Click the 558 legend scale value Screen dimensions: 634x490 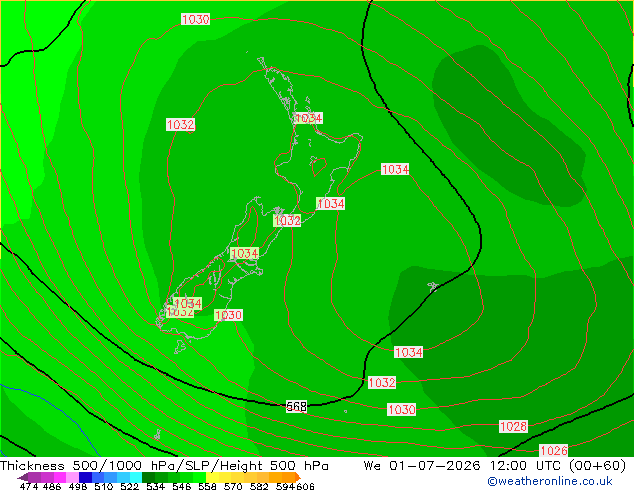tap(207, 486)
